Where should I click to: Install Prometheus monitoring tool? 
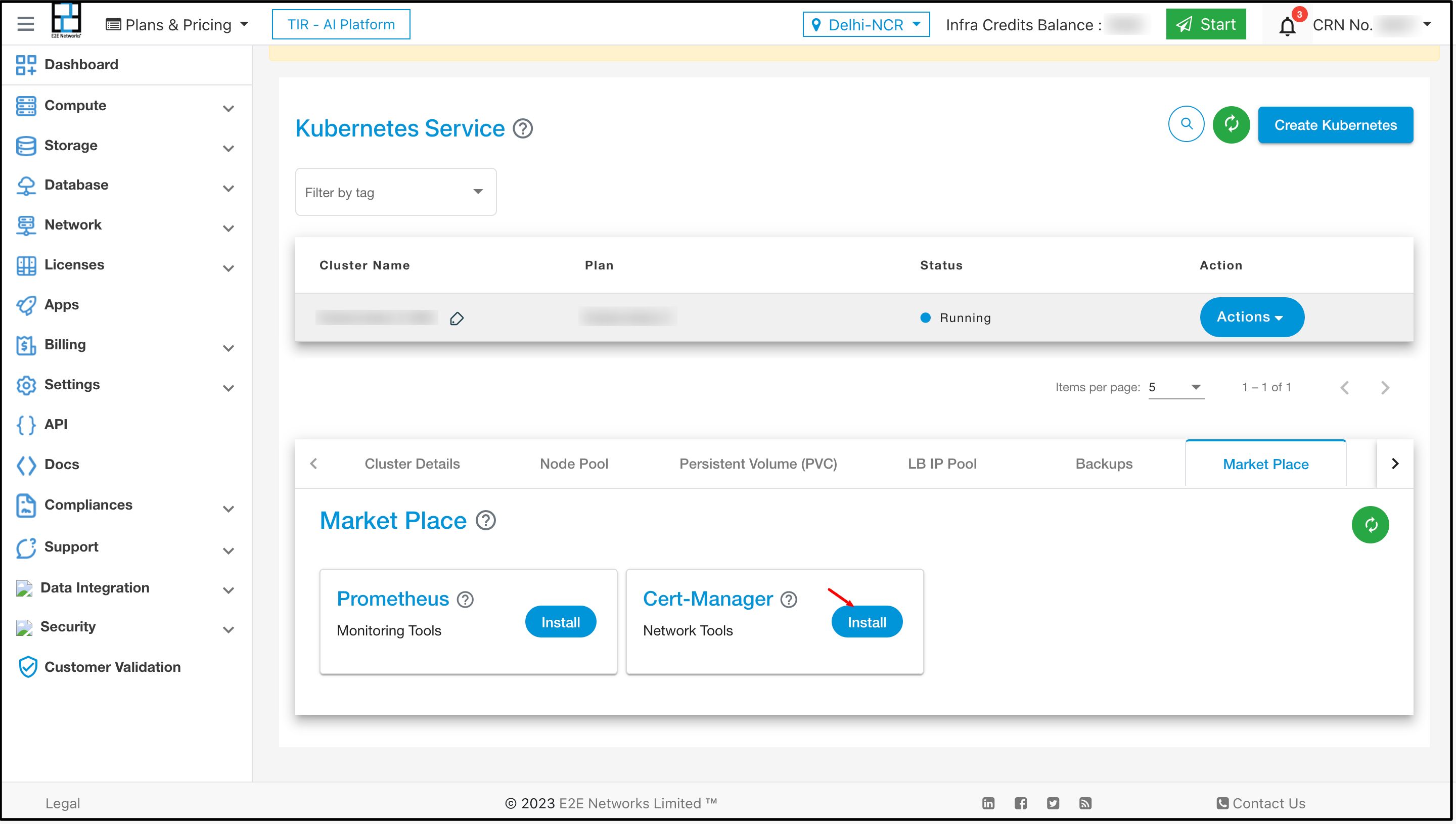(x=560, y=622)
